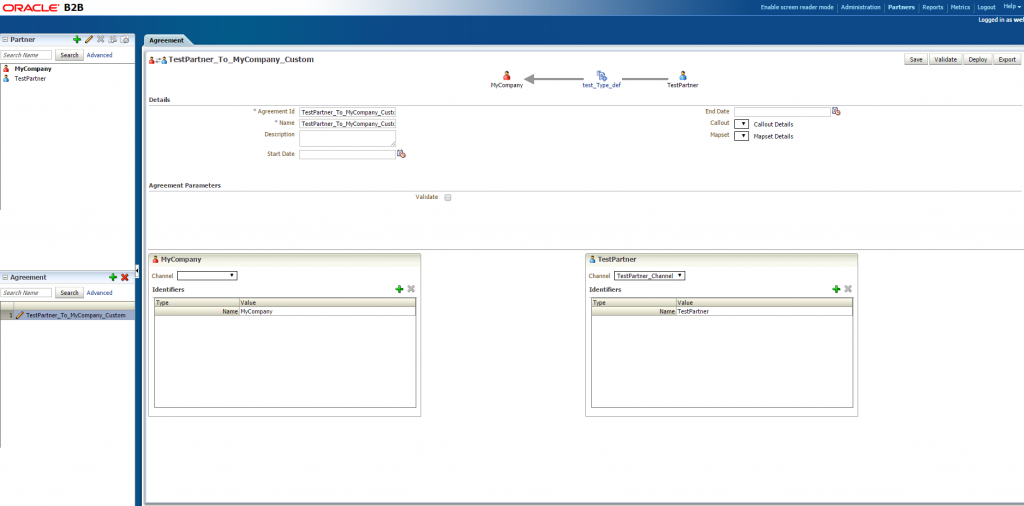The width and height of the screenshot is (1024, 506).
Task: Click the test_Type_def link
Action: pos(601,86)
